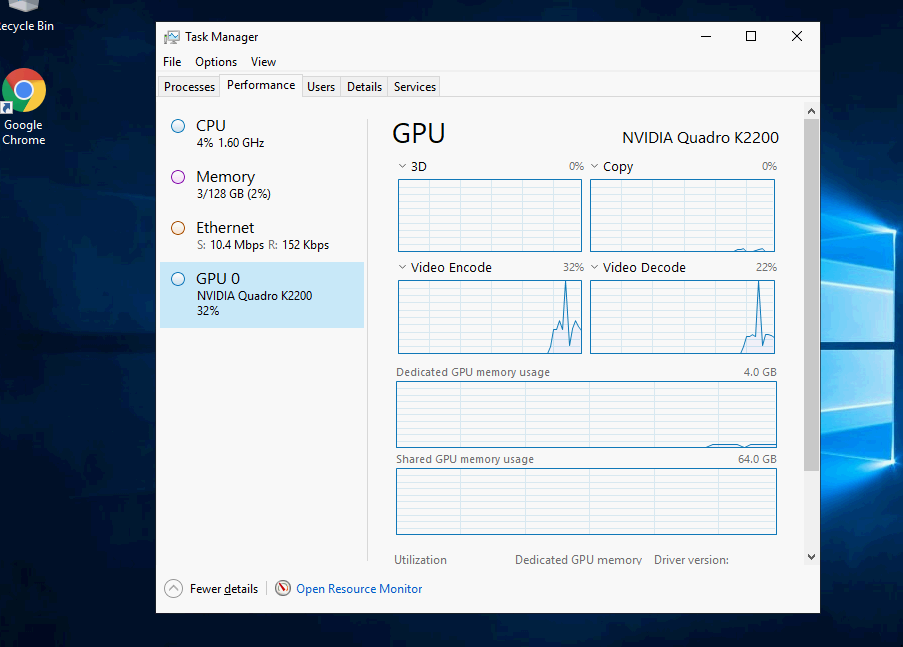Open the Video Decode engine dropdown
The width and height of the screenshot is (903, 647).
coord(594,267)
